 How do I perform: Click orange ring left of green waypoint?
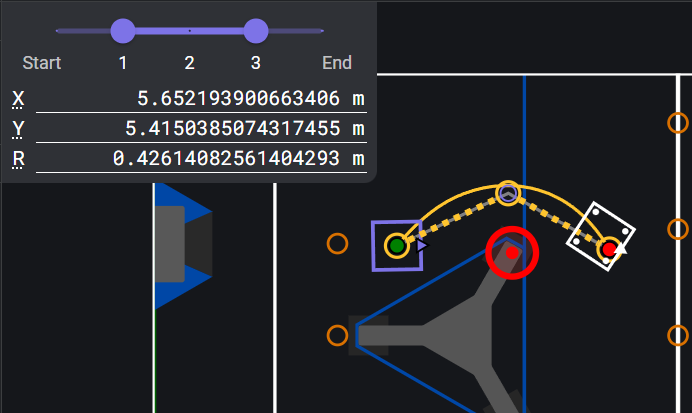coord(337,244)
